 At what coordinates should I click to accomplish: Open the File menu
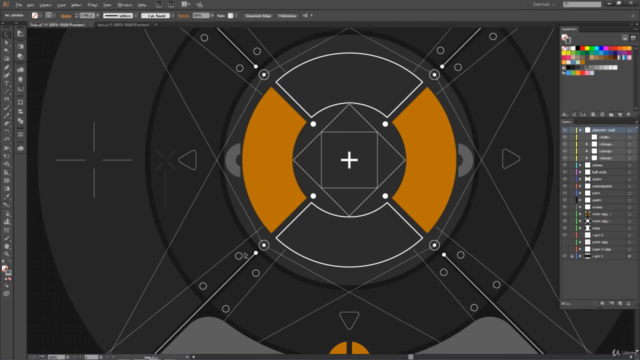tap(19, 5)
